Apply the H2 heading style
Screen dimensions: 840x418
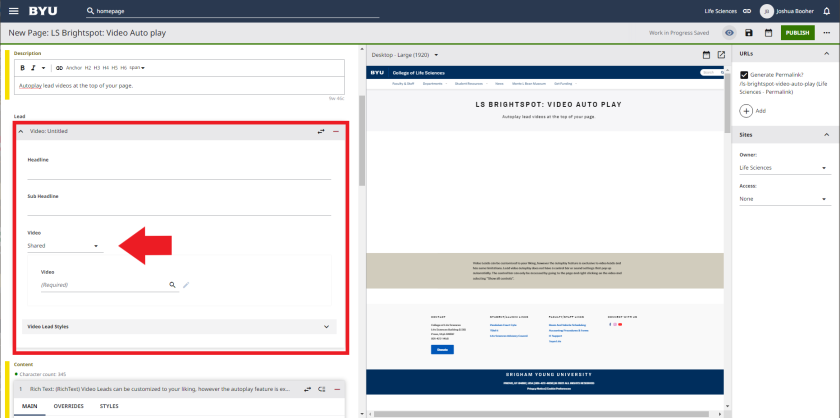[88, 68]
